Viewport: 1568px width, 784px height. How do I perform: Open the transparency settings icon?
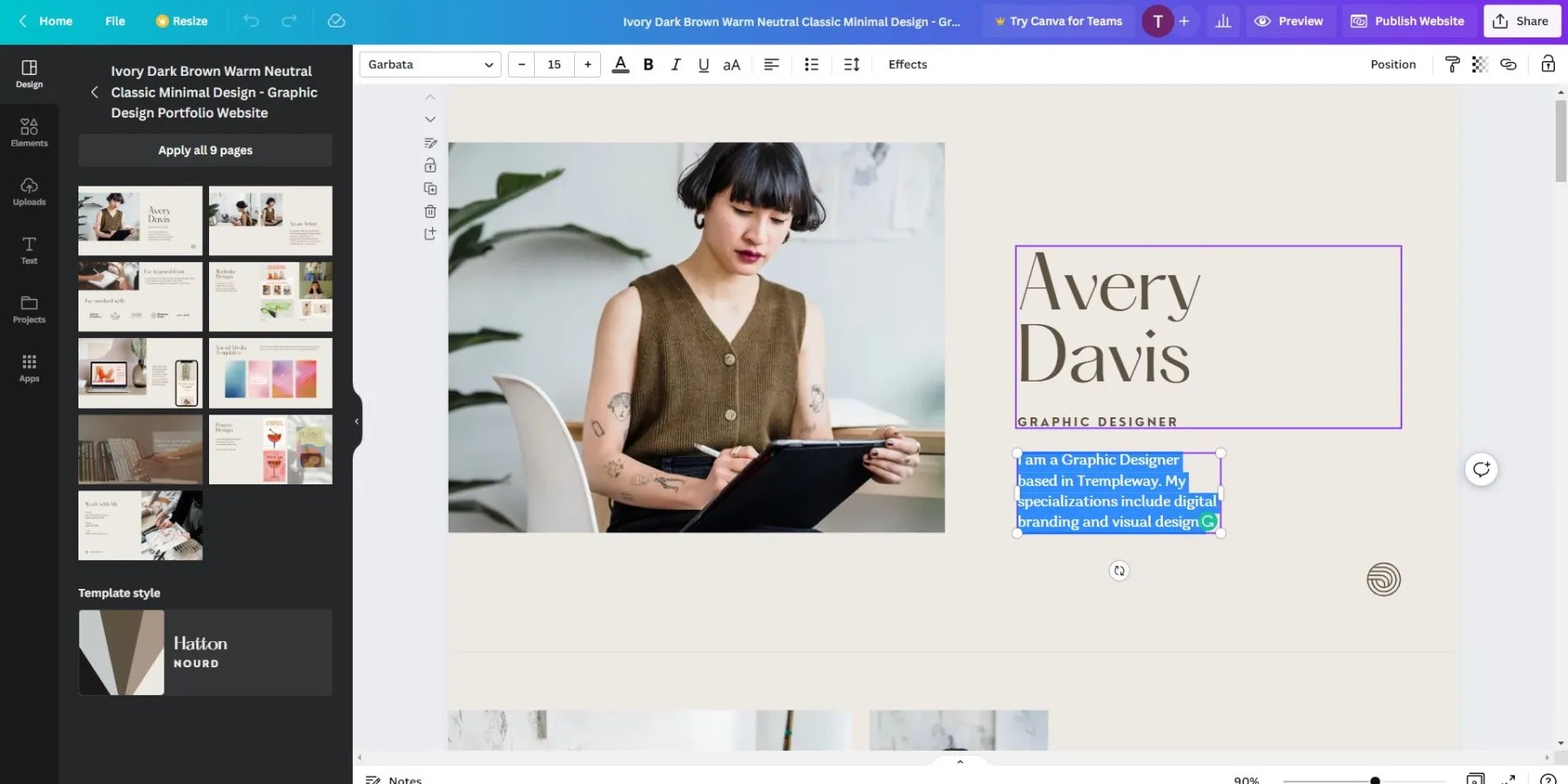coord(1480,64)
